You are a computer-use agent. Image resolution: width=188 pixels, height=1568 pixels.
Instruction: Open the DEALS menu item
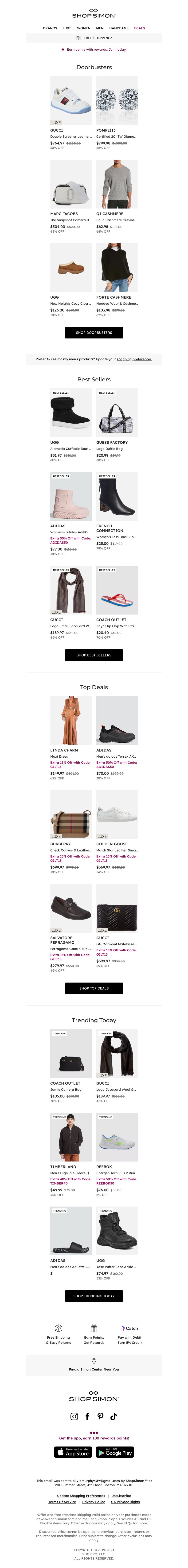point(140,28)
